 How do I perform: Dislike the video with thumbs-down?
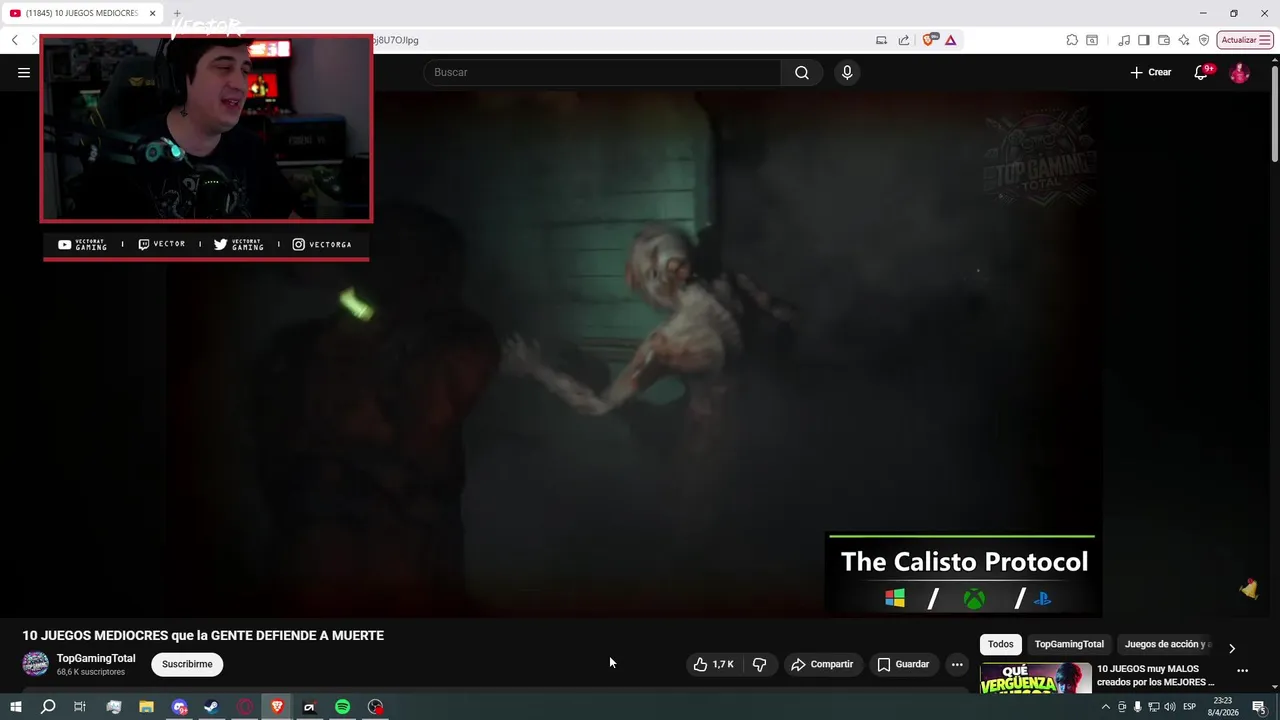tap(760, 664)
